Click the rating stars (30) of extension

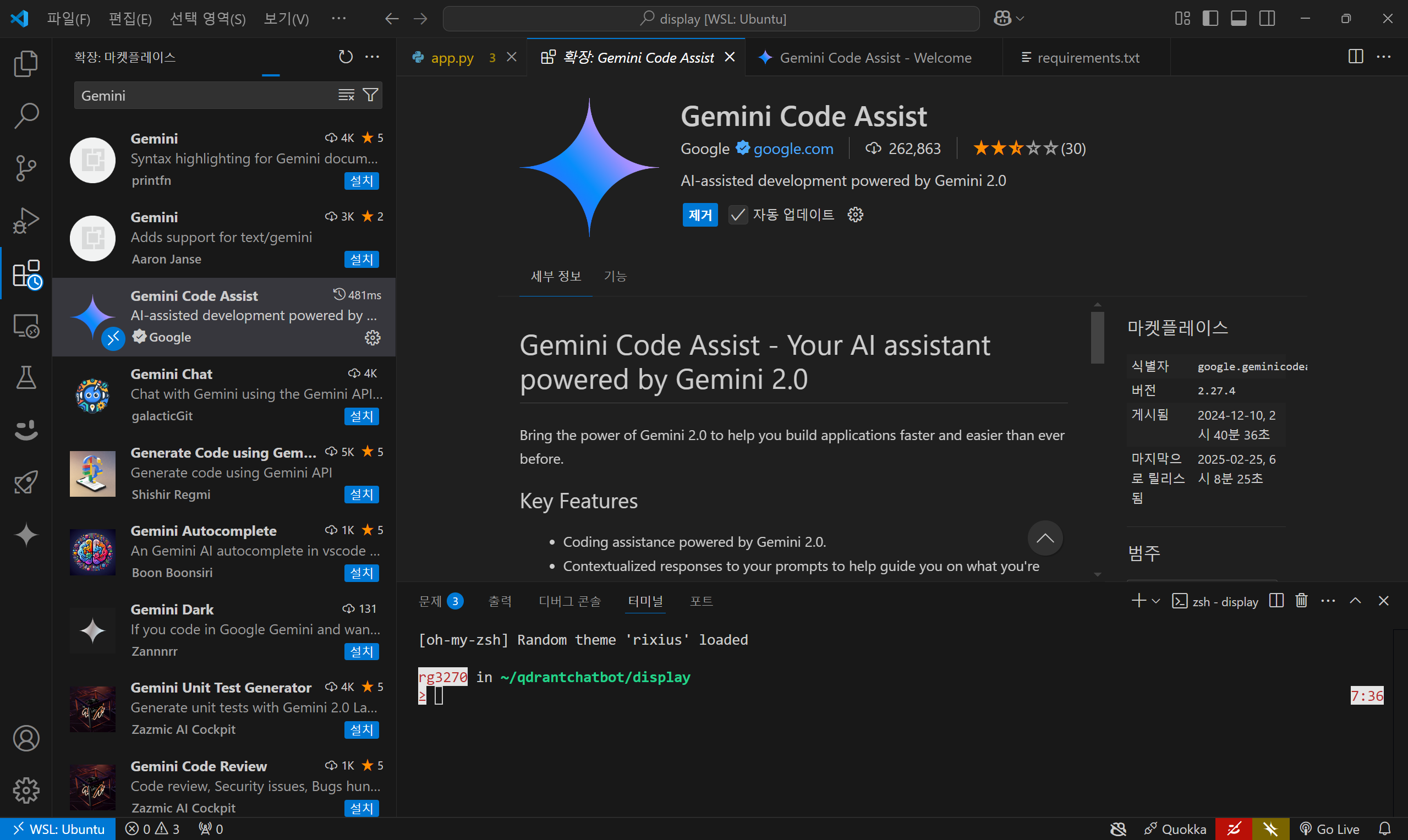1029,149
